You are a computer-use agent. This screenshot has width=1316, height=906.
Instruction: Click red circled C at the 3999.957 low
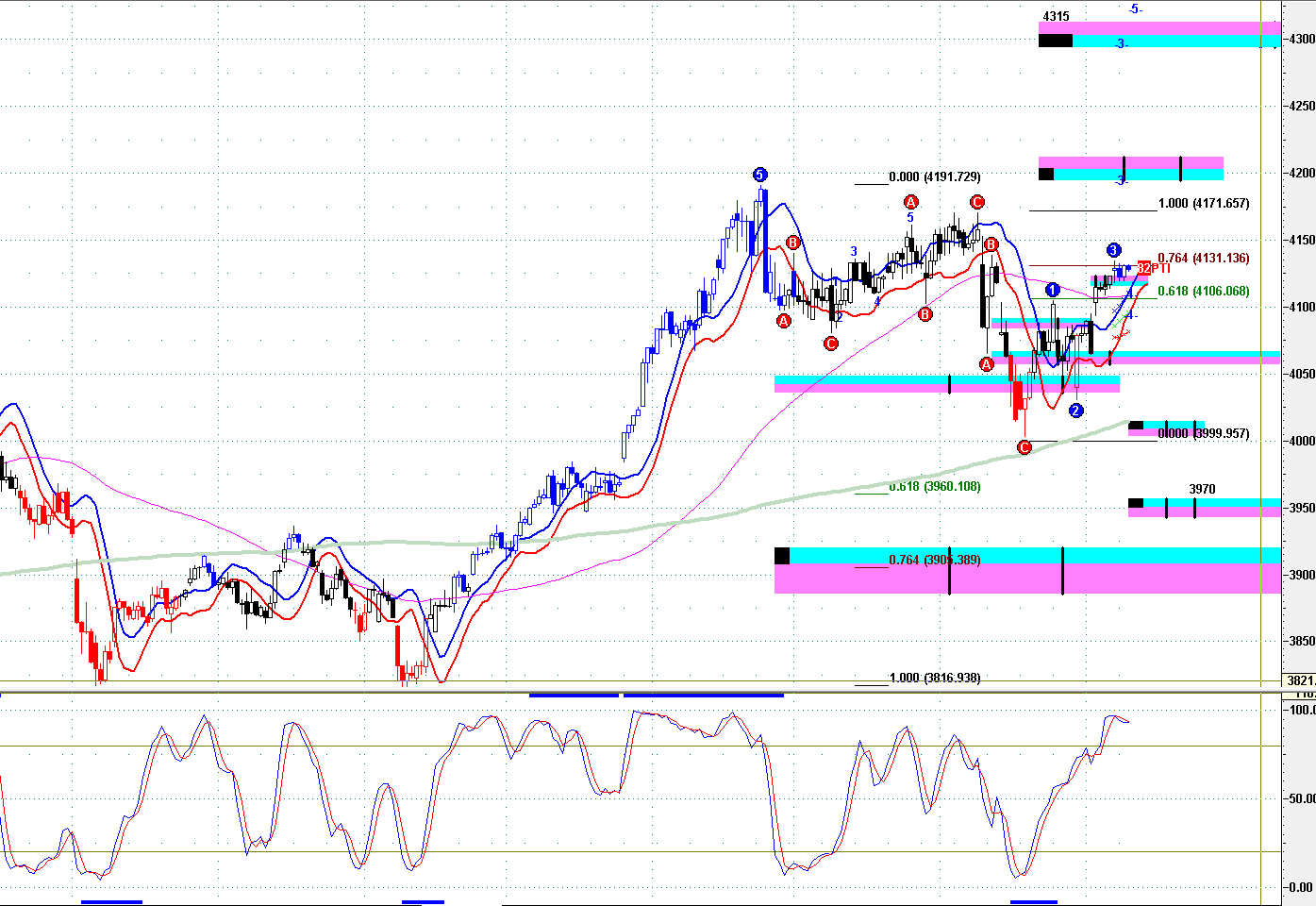click(x=1025, y=447)
